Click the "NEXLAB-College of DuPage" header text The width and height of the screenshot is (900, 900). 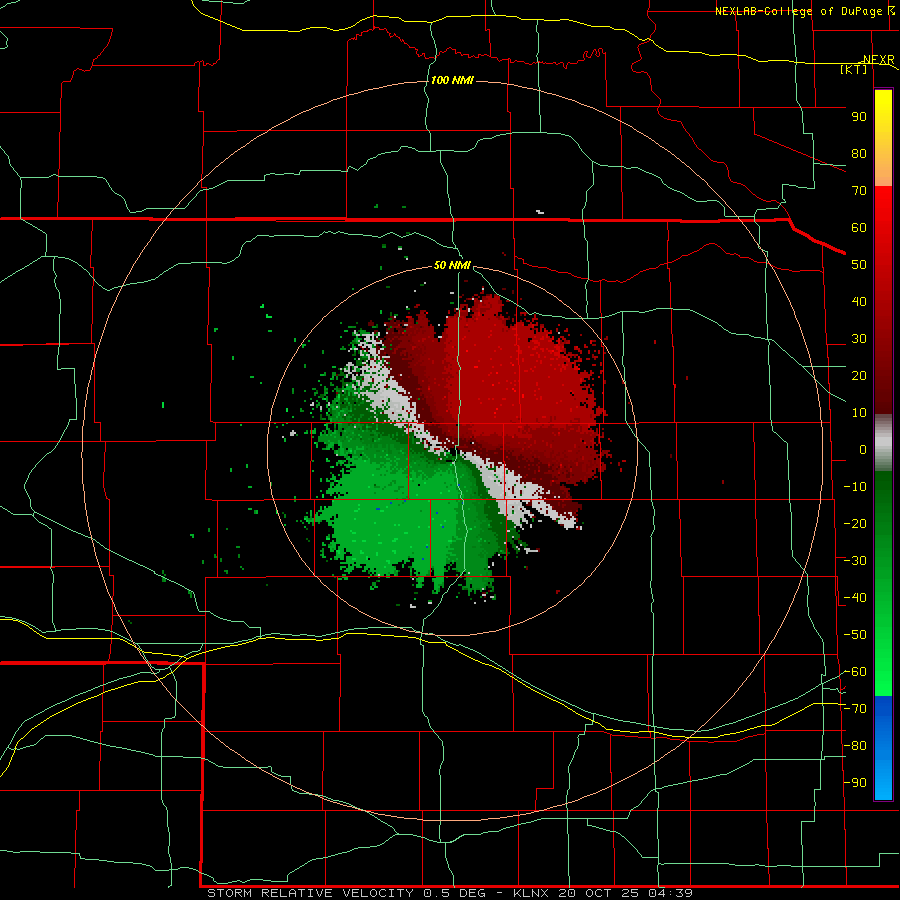(x=800, y=11)
